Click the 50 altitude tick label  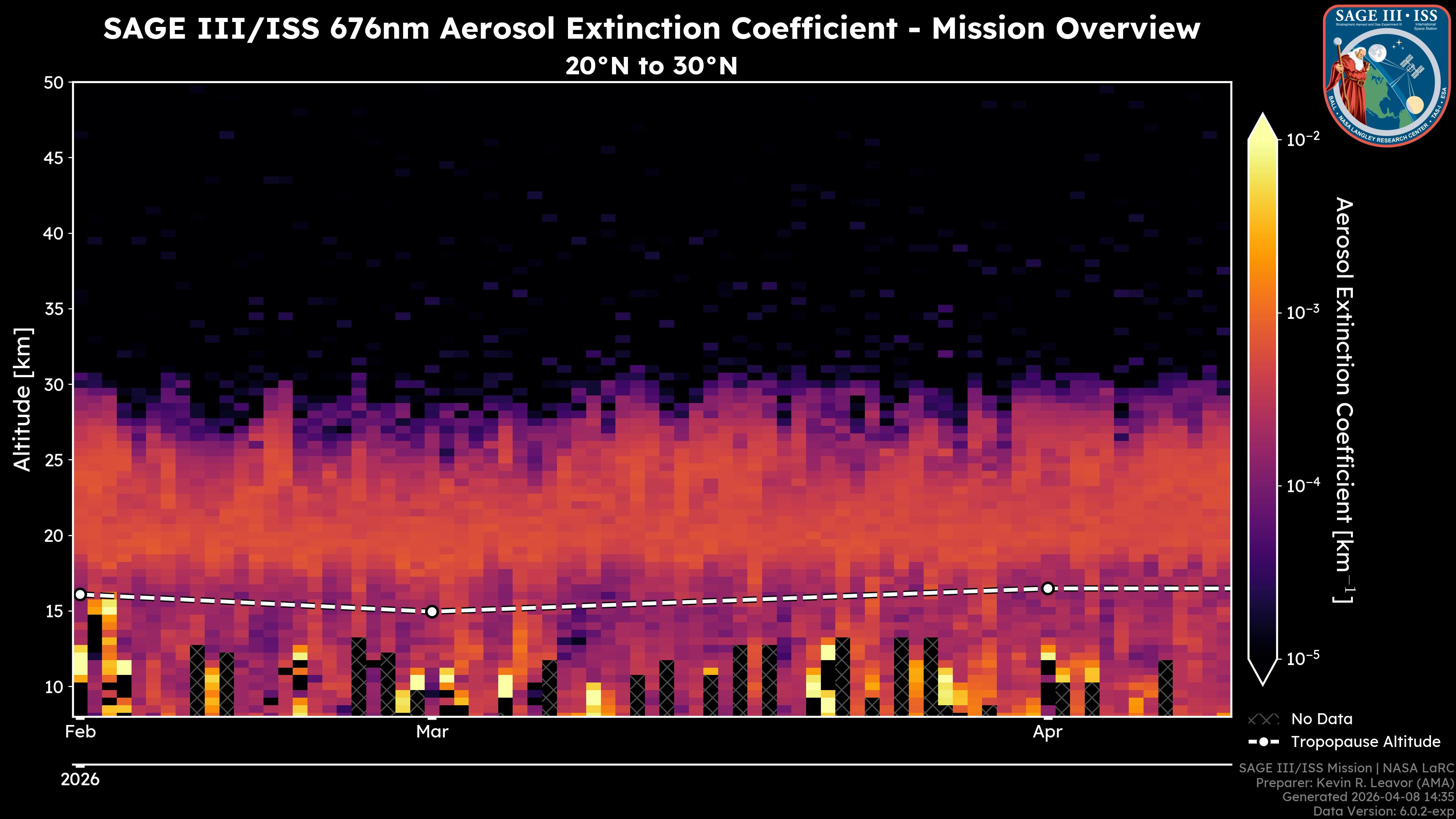tap(54, 83)
